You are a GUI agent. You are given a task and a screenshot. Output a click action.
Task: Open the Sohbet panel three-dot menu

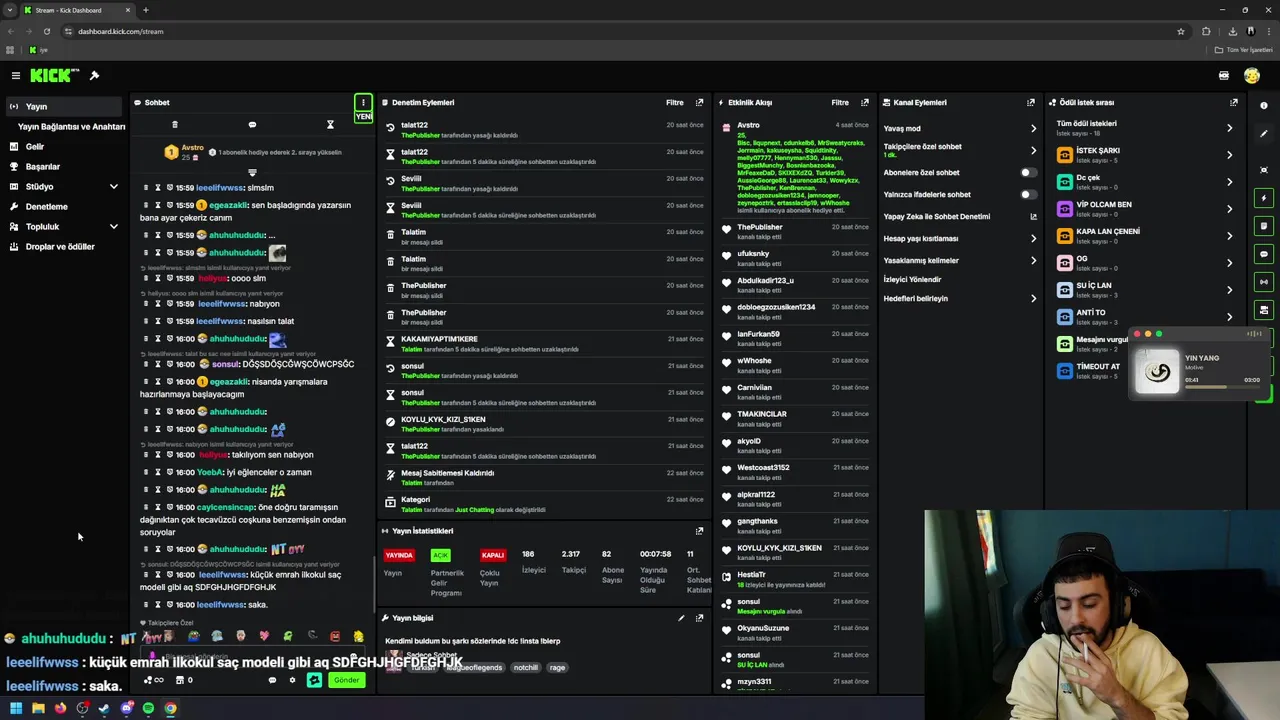coord(363,102)
